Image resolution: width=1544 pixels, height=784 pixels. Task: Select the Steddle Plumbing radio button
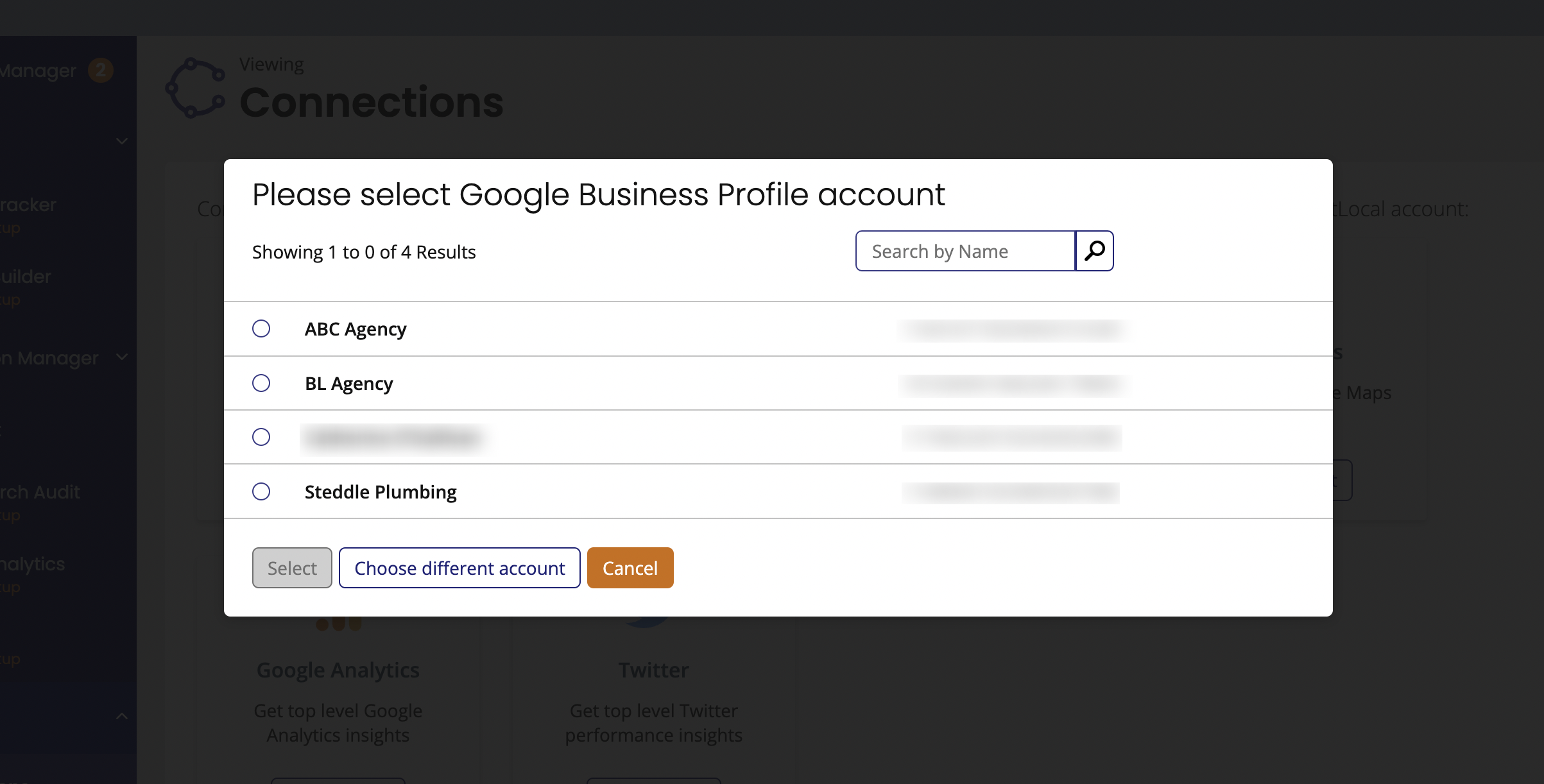[261, 491]
